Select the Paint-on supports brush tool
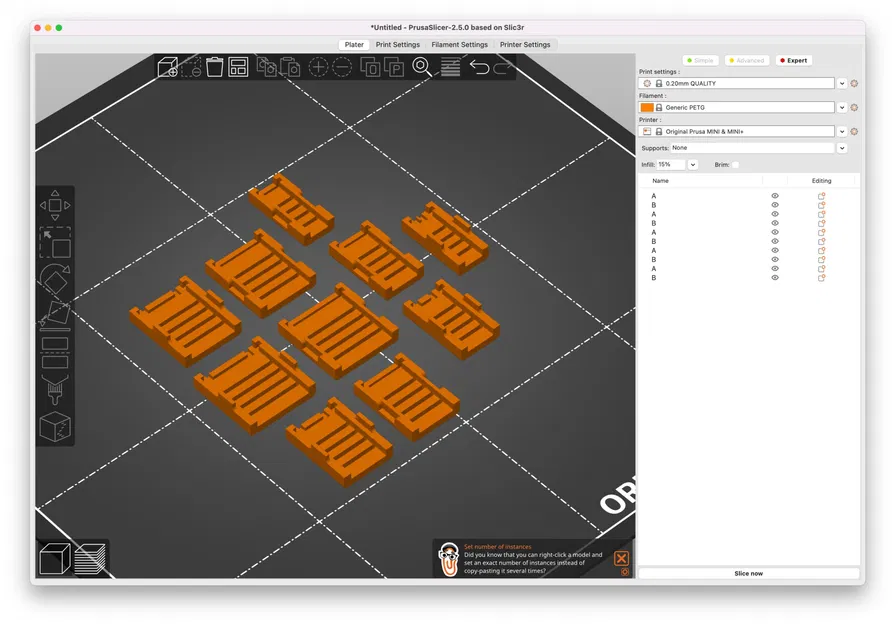Image resolution: width=895 pixels, height=625 pixels. coord(55,389)
